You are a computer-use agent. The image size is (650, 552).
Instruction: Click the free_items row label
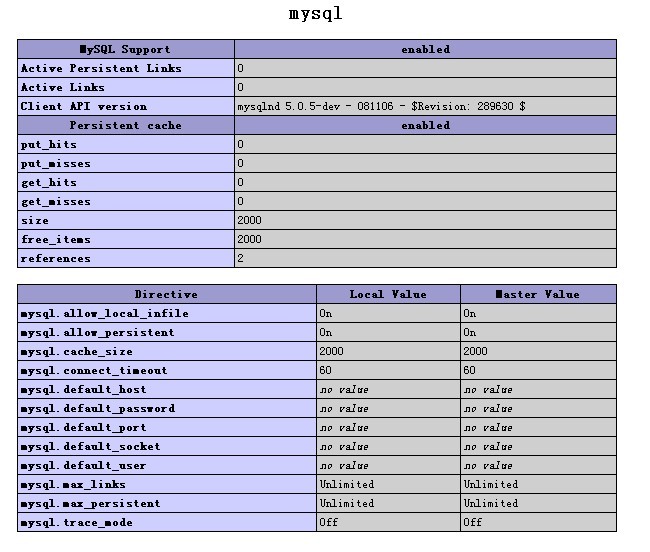[56, 239]
